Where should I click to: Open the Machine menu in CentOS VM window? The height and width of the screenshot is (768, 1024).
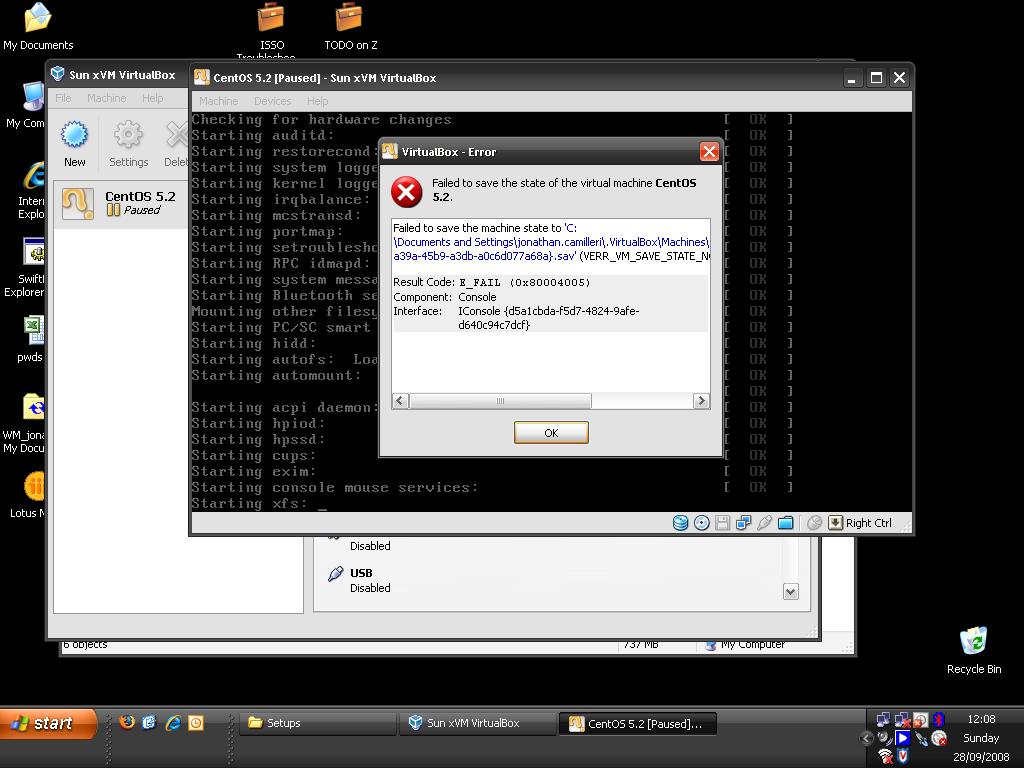coord(218,101)
